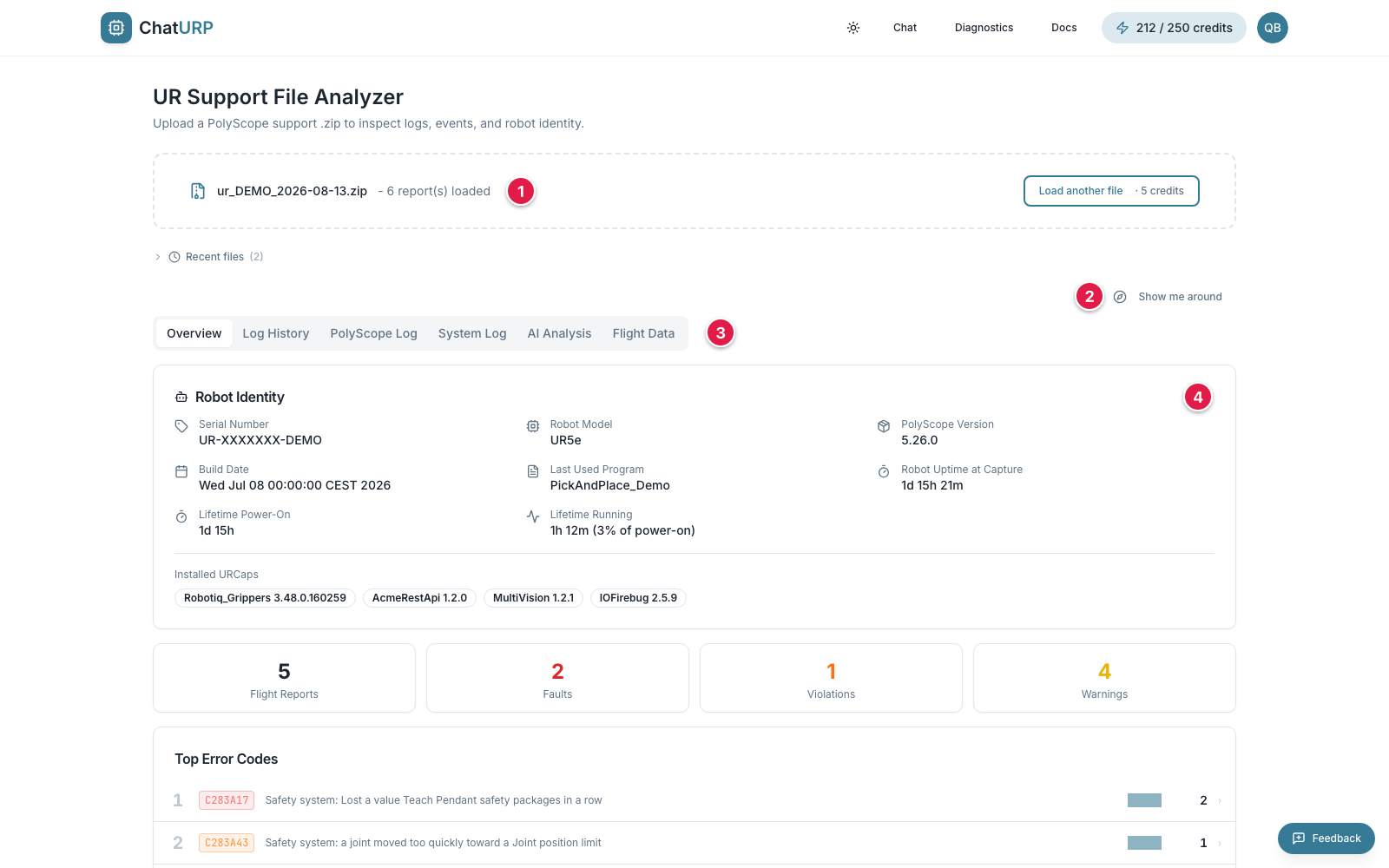Click the tag icon next to Serial Number
The width and height of the screenshot is (1389, 868).
coord(181,426)
